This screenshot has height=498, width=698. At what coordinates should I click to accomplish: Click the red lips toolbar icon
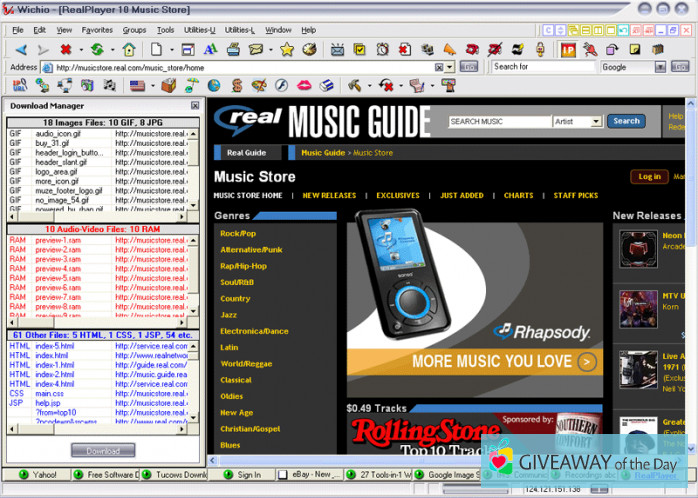point(303,86)
